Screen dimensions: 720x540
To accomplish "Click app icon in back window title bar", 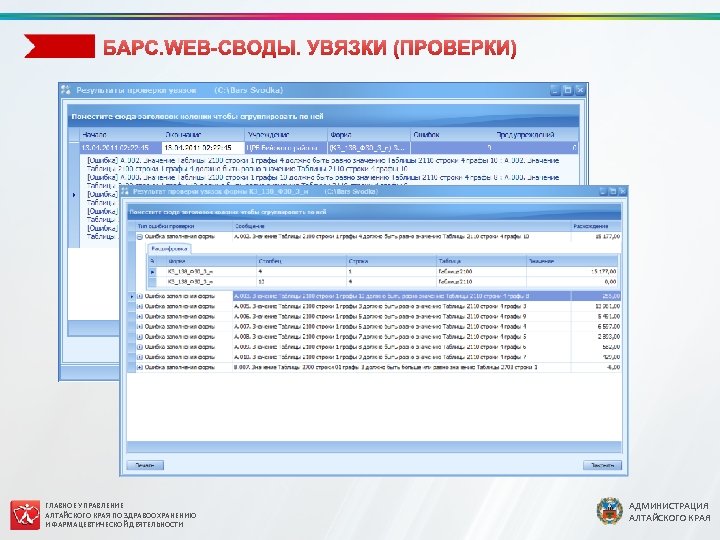I will pos(66,90).
